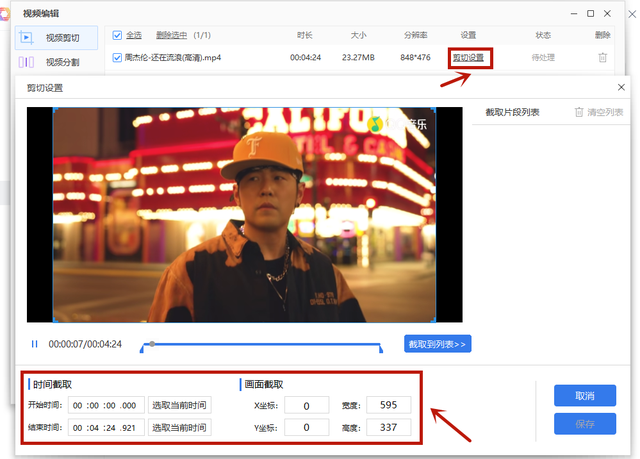Image resolution: width=640 pixels, height=459 pixels.
Task: Click the 清空列表 text button
Action: click(605, 112)
